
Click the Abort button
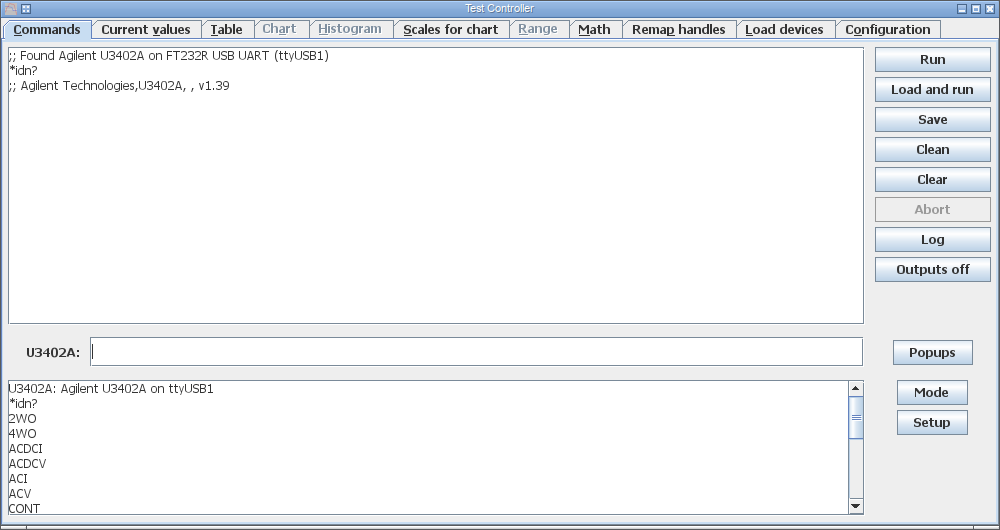[x=932, y=209]
